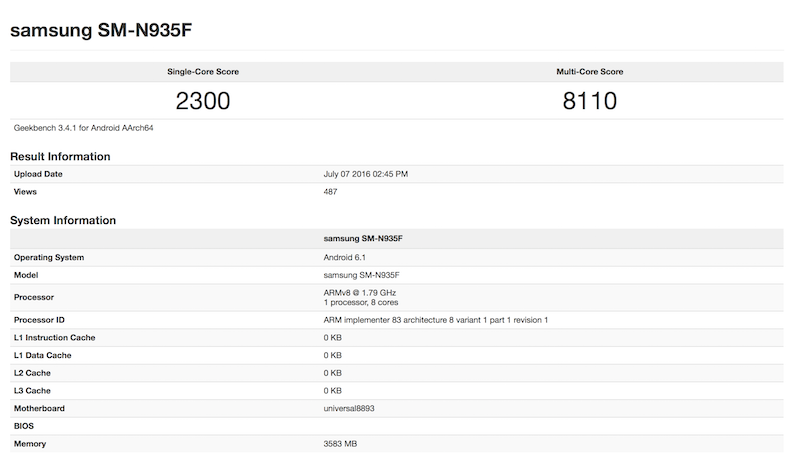This screenshot has width=800, height=458.
Task: Select the Multi-Core Score header
Action: click(x=589, y=72)
